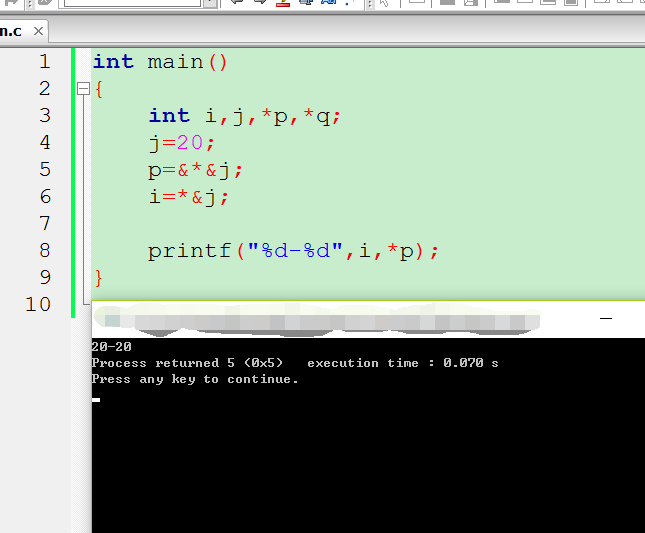645x533 pixels.
Task: Click line number 5 in the gutter
Action: point(45,169)
